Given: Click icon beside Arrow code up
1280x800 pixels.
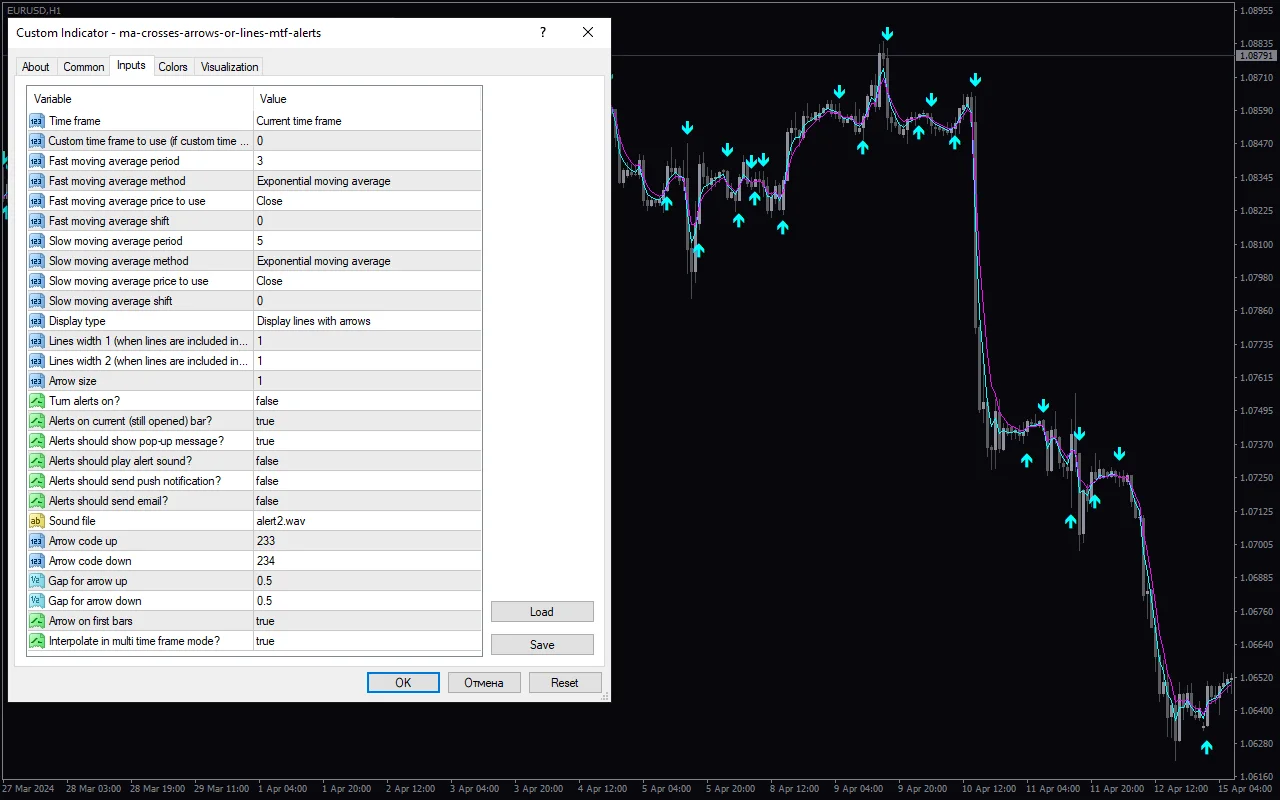Looking at the screenshot, I should point(37,541).
